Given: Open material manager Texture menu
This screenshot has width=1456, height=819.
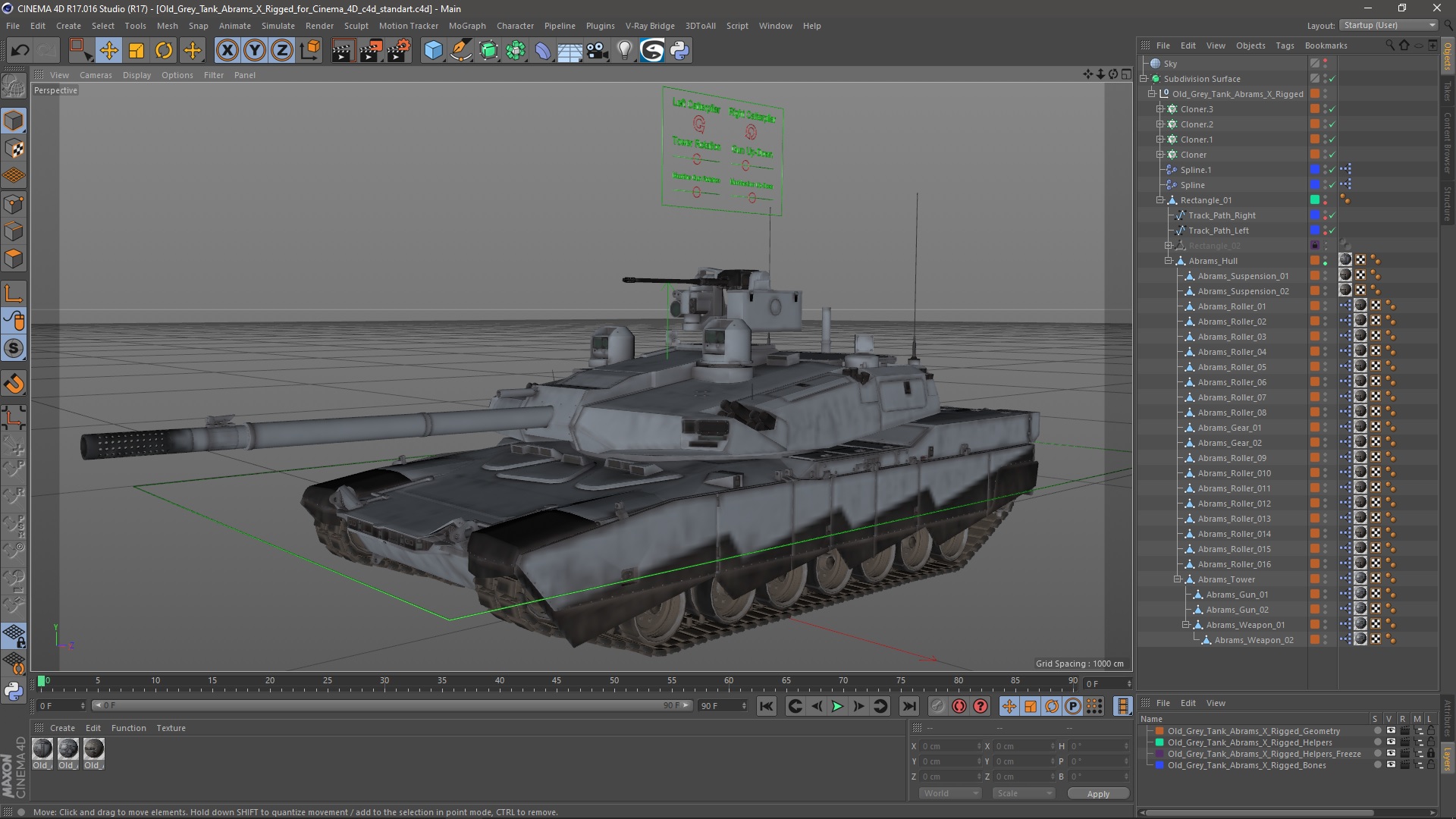Looking at the screenshot, I should (171, 728).
